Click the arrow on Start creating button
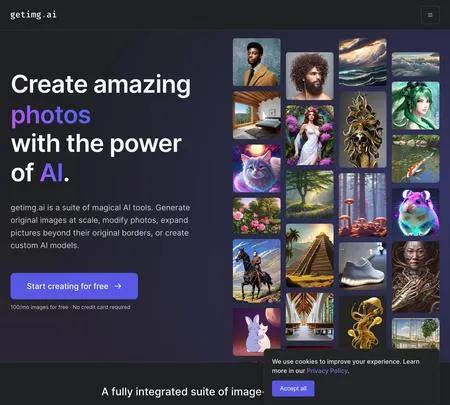Image resolution: width=450 pixels, height=405 pixels. [118, 286]
